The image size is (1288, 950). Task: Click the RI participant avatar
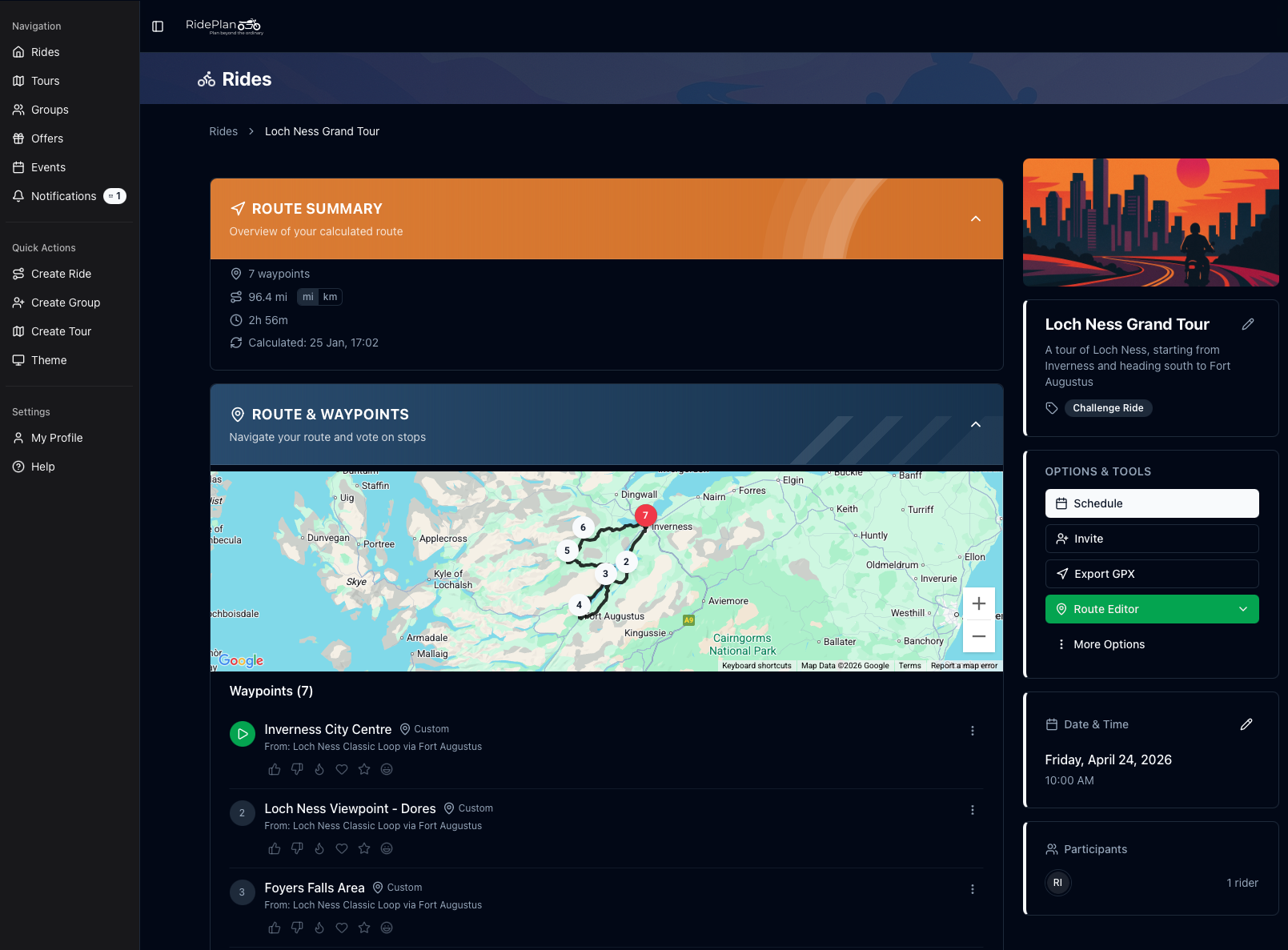(x=1057, y=883)
